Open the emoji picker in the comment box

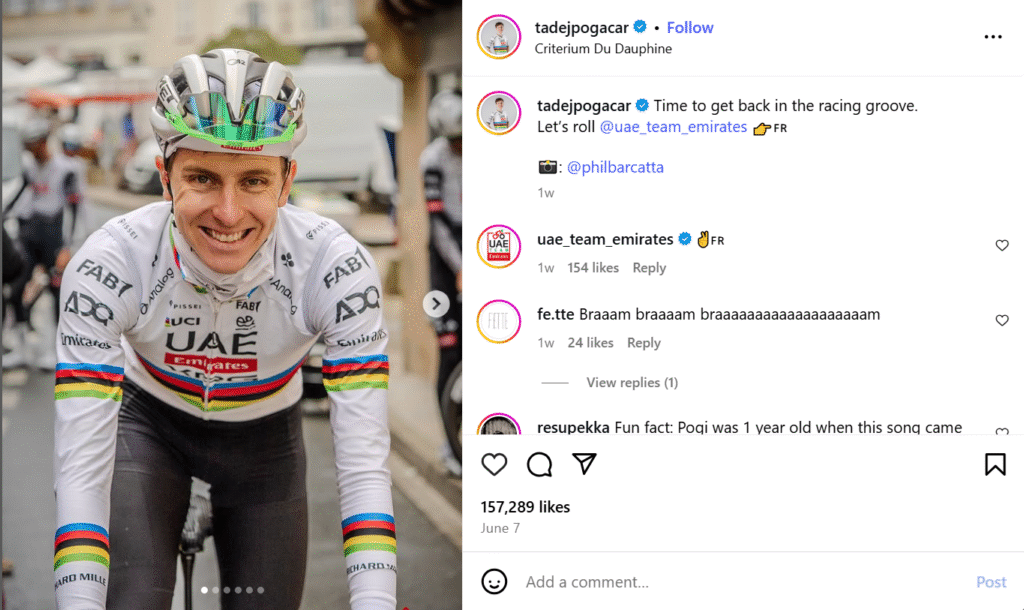(494, 582)
